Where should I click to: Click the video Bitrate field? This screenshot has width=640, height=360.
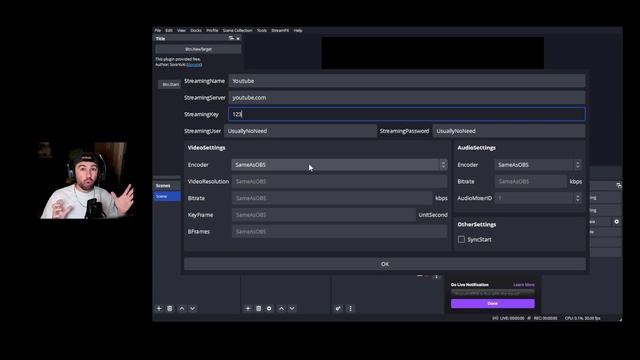[x=332, y=198]
